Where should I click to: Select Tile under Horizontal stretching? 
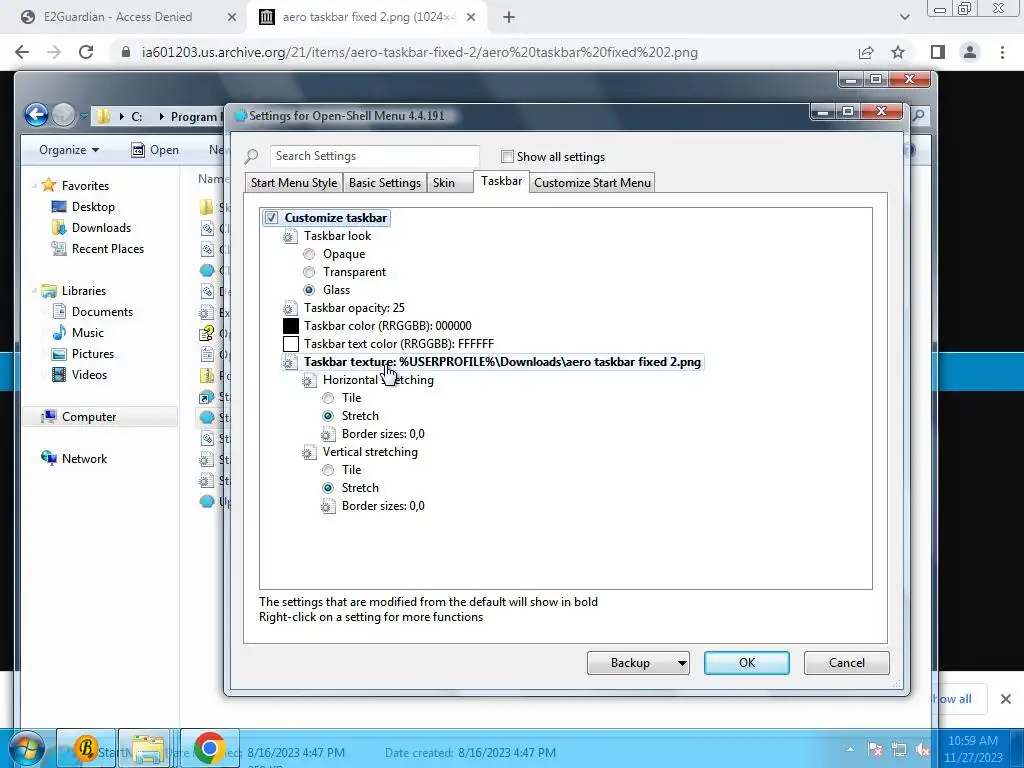tap(328, 398)
